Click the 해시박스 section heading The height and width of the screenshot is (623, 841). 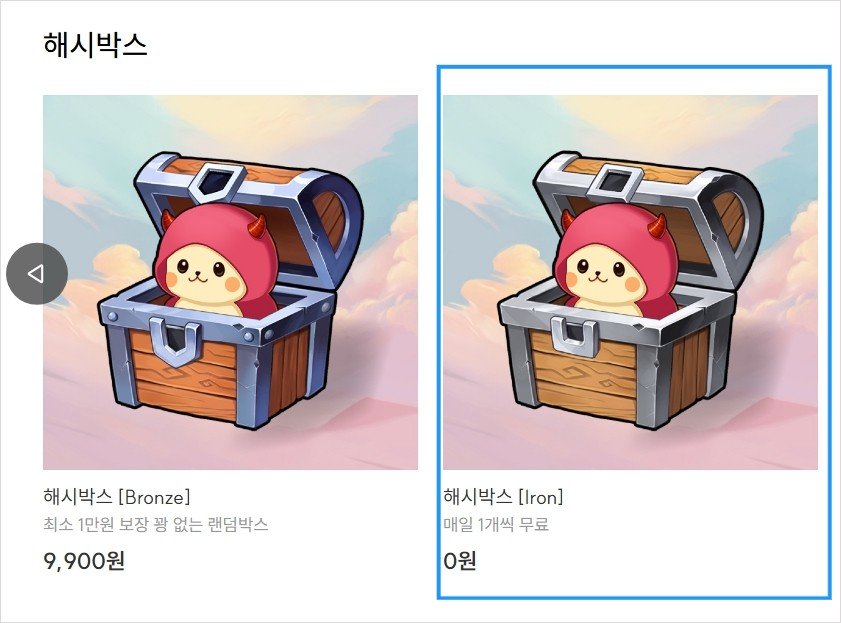pos(95,44)
